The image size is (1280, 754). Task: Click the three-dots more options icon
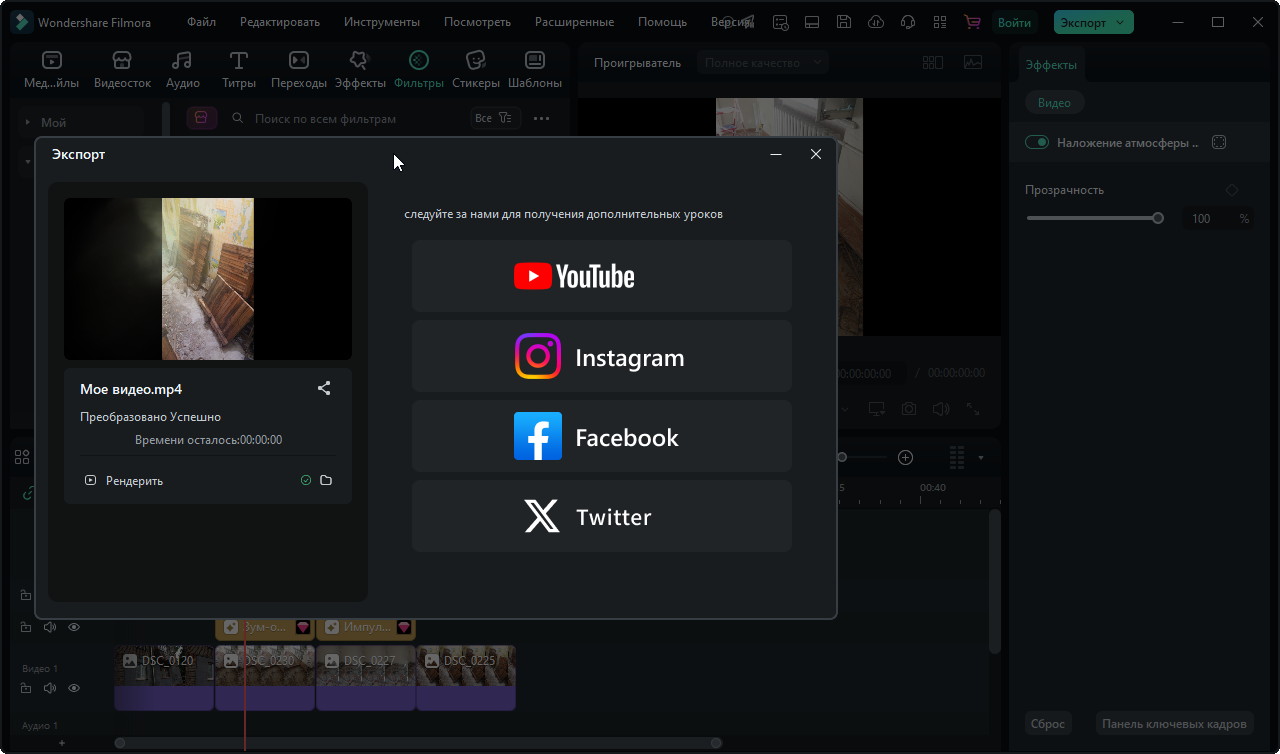point(541,118)
